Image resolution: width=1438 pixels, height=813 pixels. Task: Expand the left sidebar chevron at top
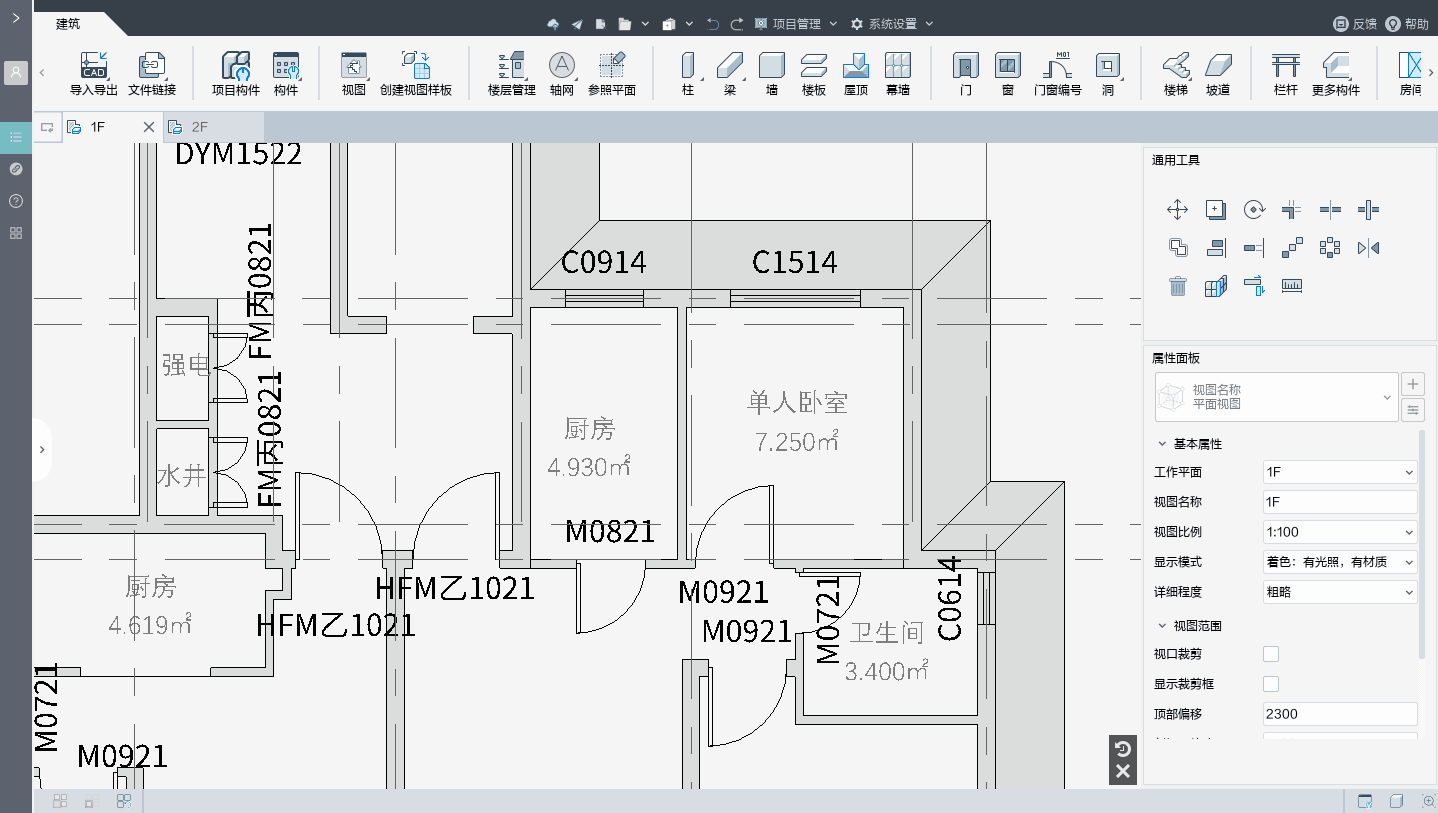point(16,19)
